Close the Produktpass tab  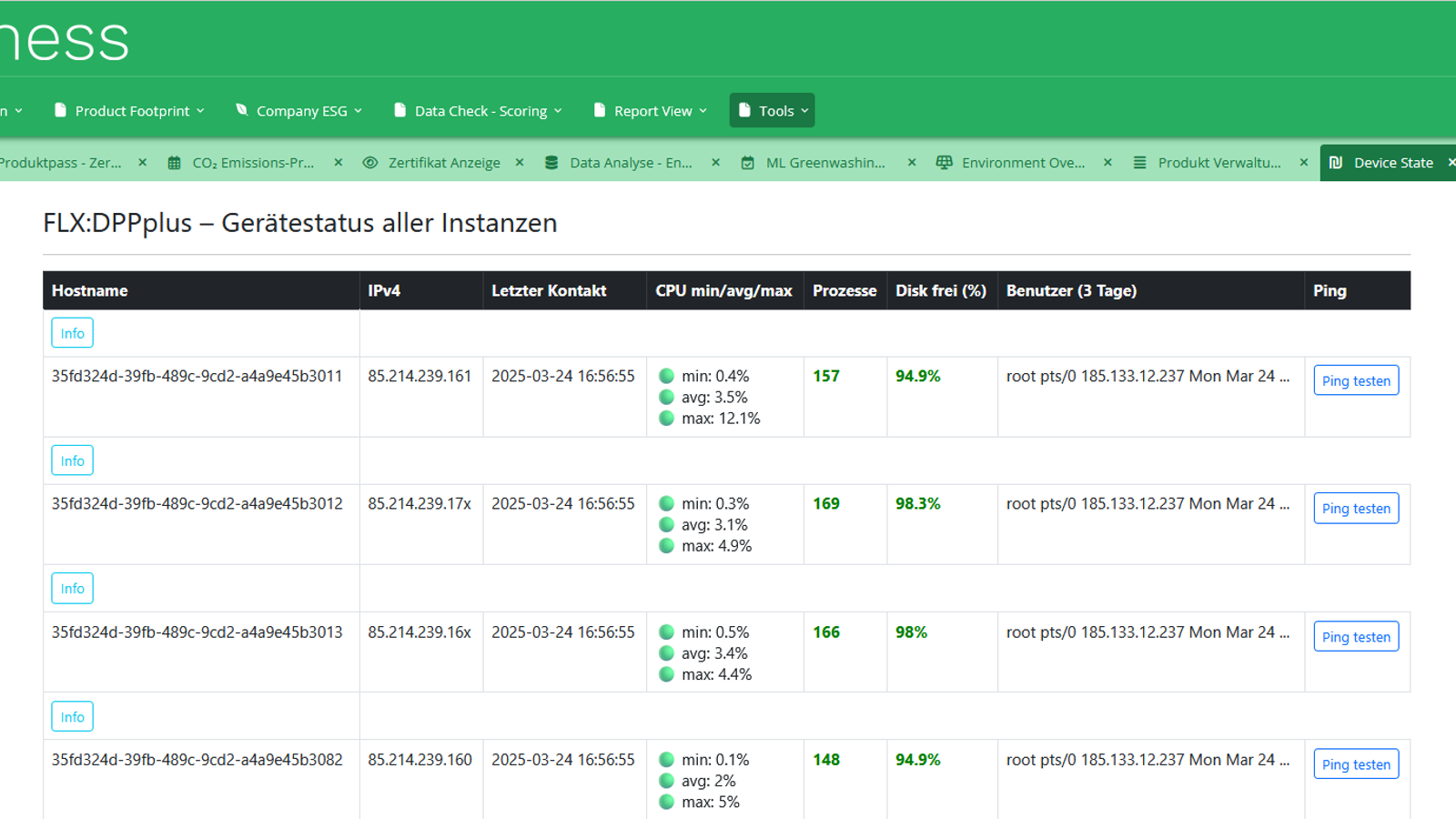(142, 162)
